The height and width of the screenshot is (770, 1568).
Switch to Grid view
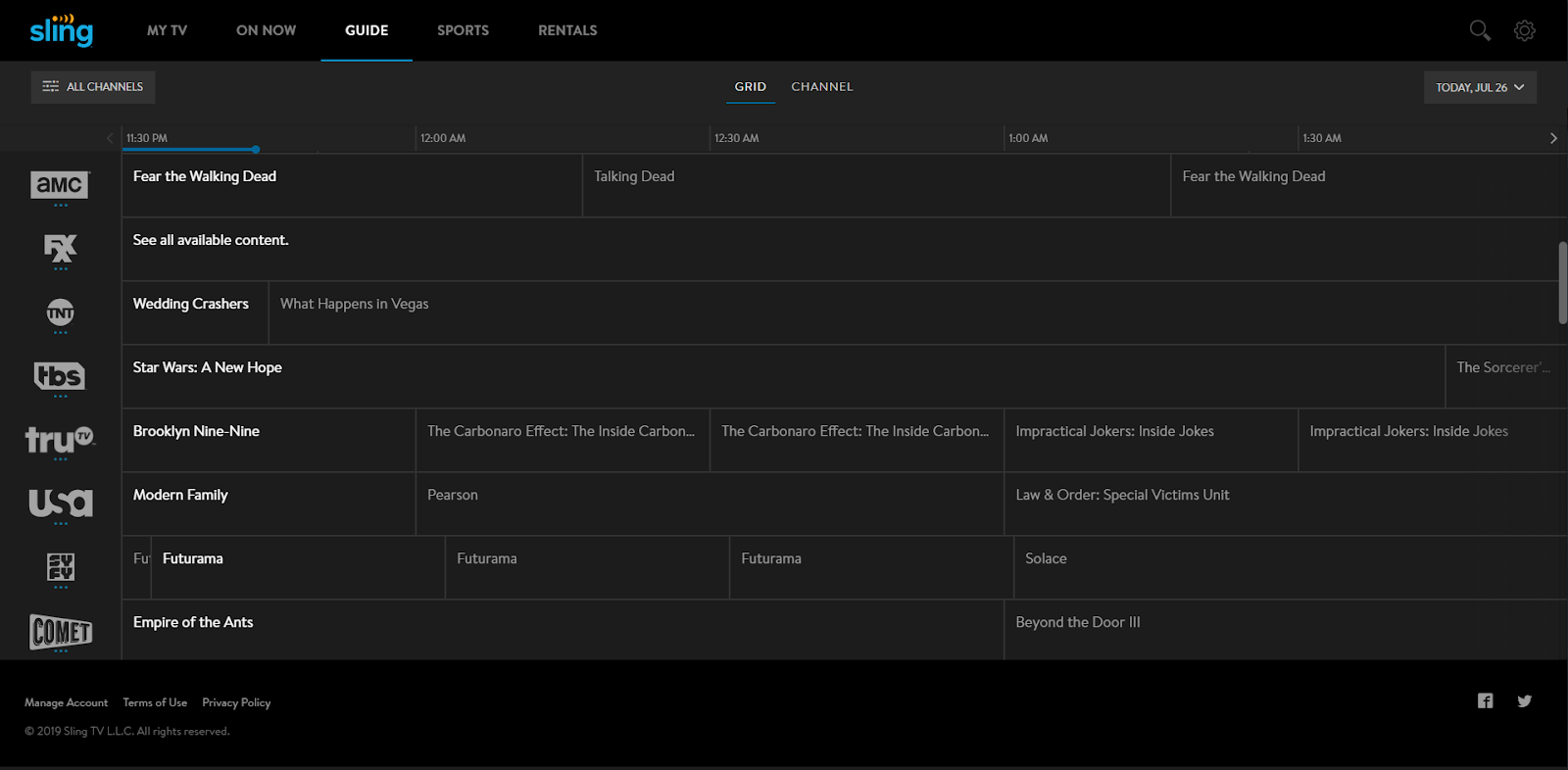(x=751, y=86)
